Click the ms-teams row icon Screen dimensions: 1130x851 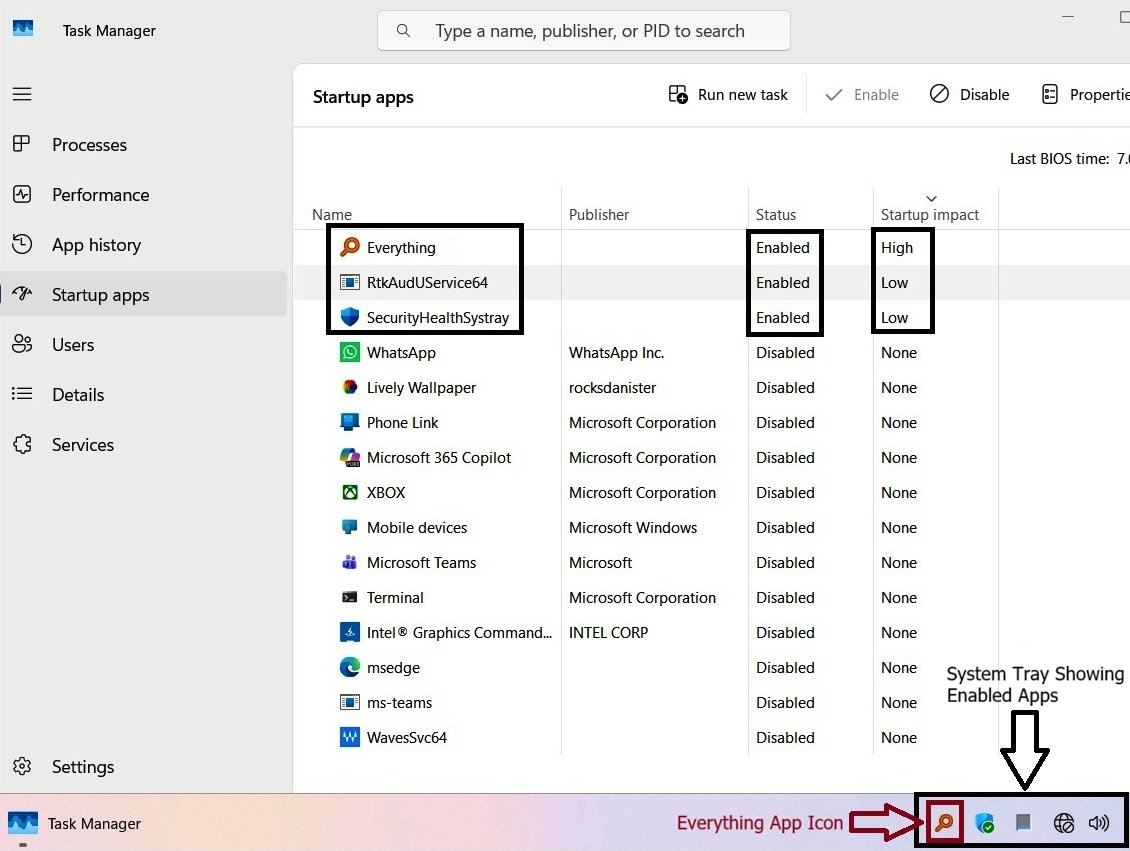(x=350, y=702)
